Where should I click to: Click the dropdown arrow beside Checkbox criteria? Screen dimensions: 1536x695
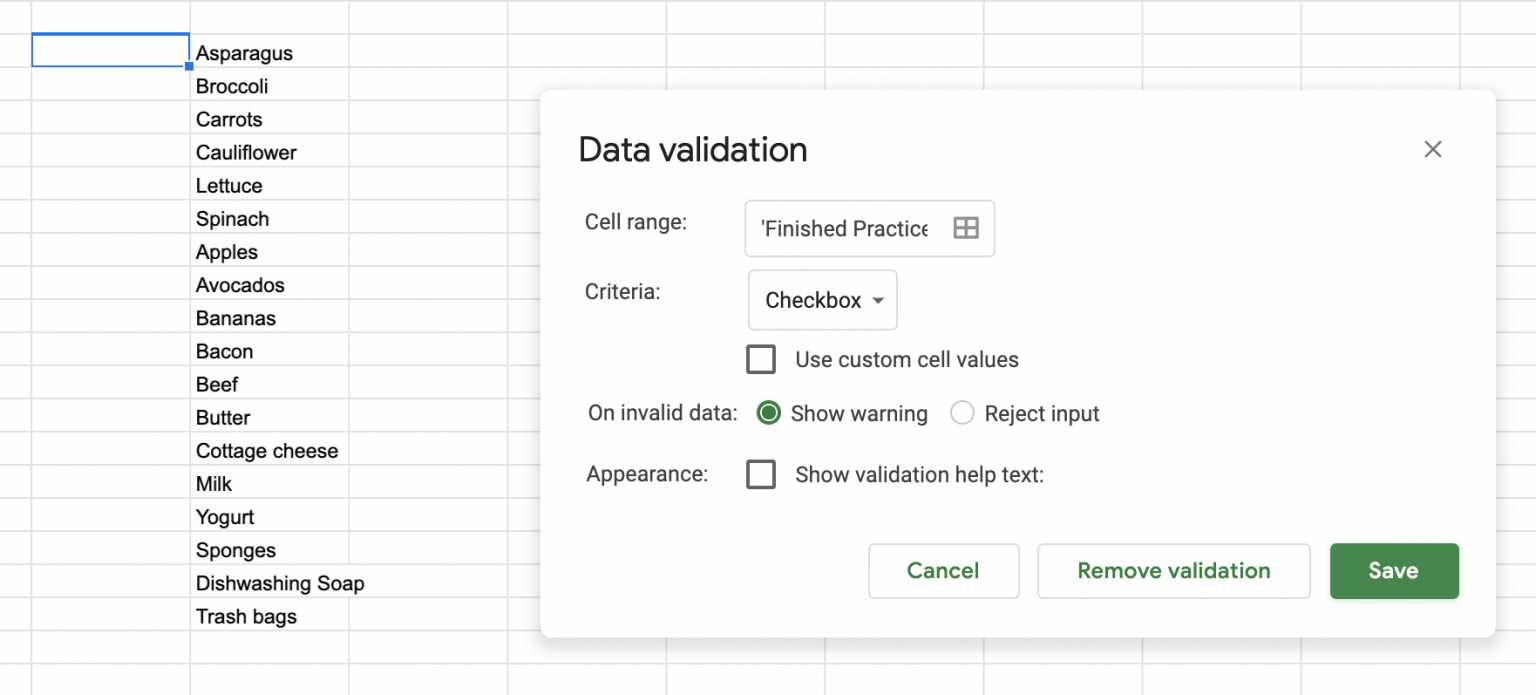[879, 300]
